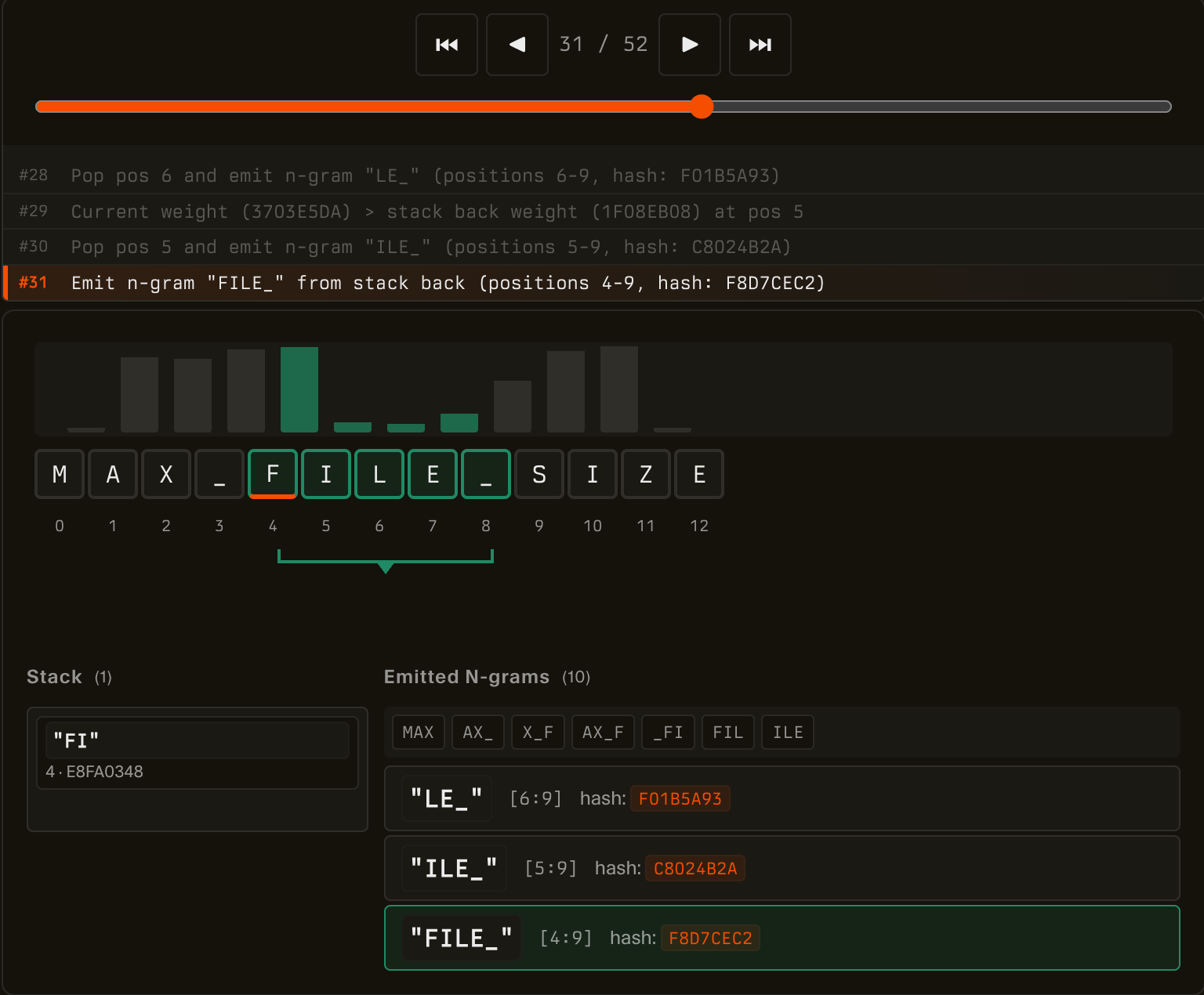Select log entry #29
Screen dimensions: 1204x995
coord(602,212)
